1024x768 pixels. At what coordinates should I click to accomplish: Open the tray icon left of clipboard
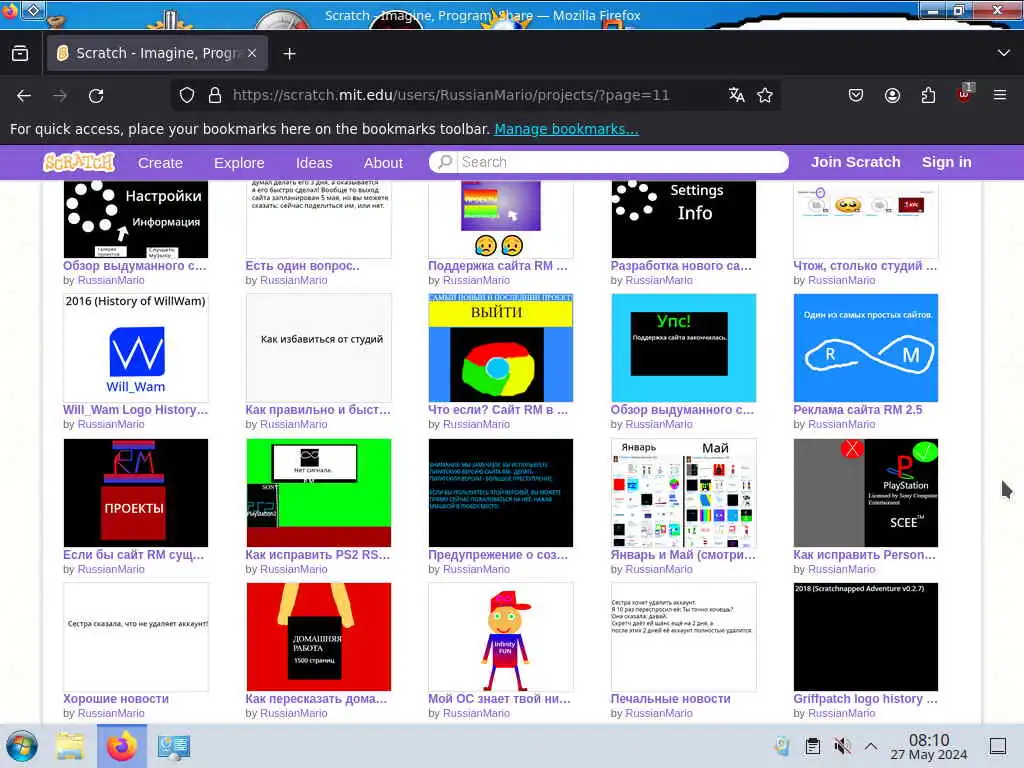tap(782, 746)
